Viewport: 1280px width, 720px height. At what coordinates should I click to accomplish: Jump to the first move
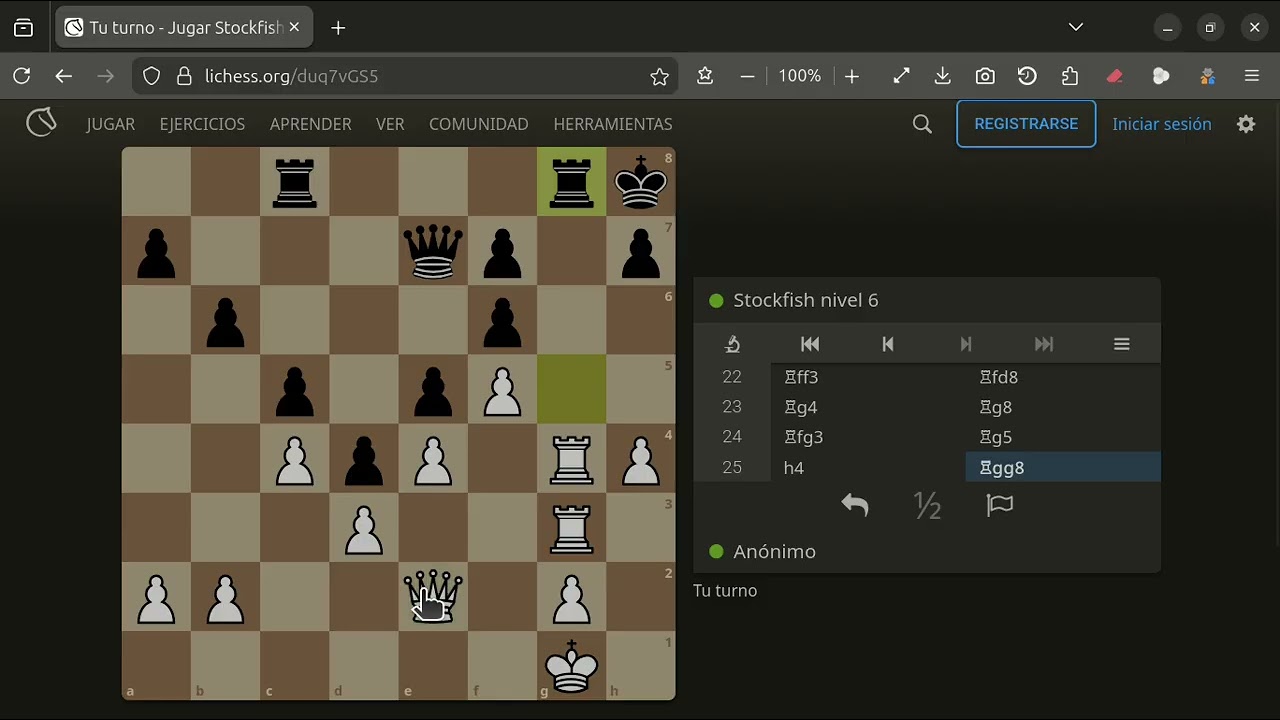click(810, 344)
